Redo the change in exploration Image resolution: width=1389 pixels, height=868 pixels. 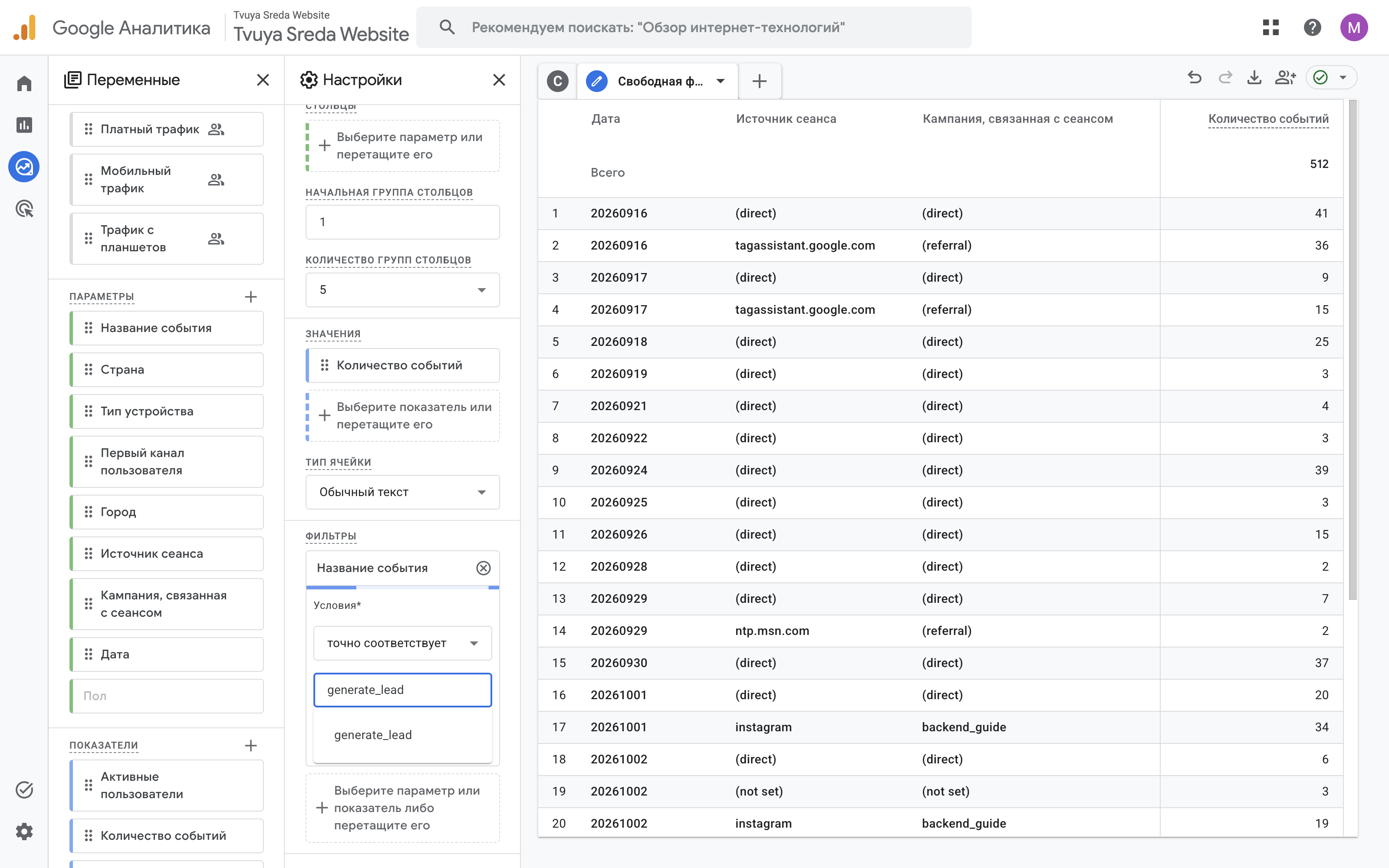tap(1225, 78)
